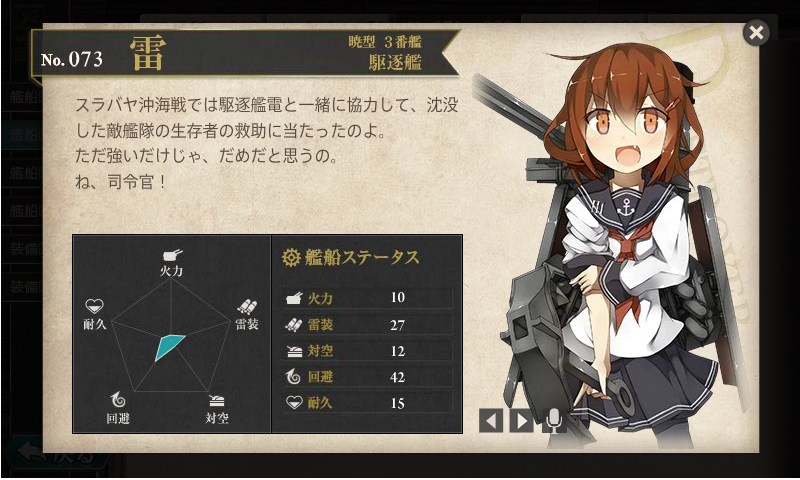Click the No. 073 index label
This screenshot has height=480, width=800.
pos(72,59)
